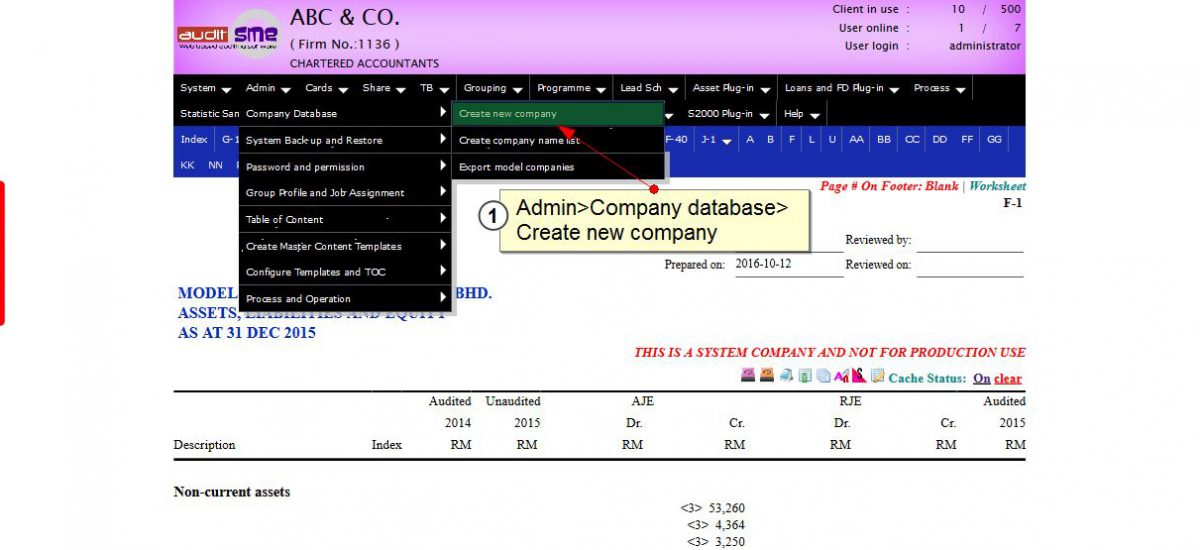Click the Audit SME logo

tap(228, 35)
